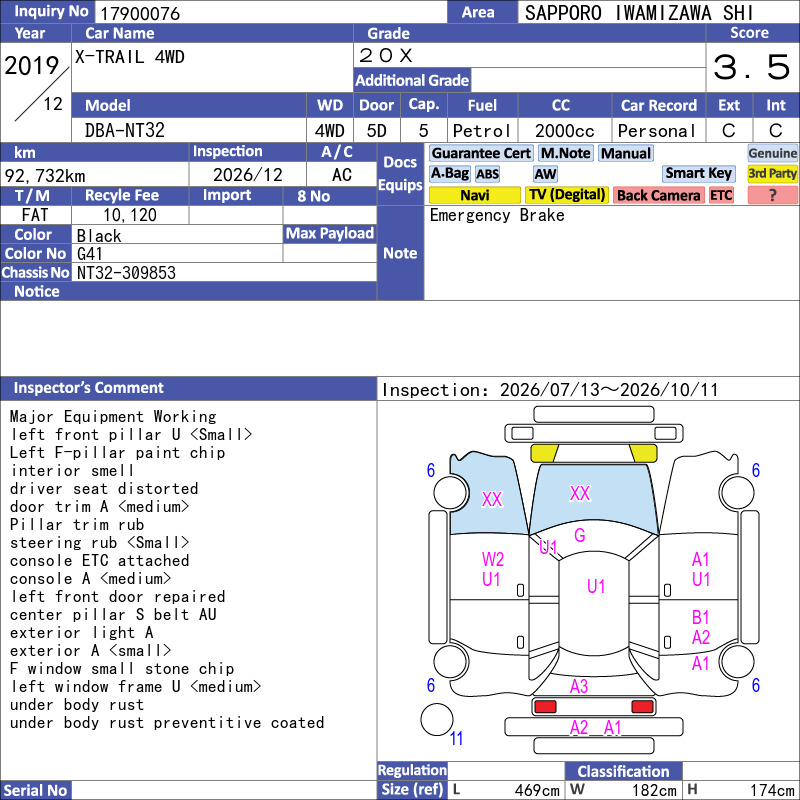
Task: Click the car name X-TRAIL 4WD
Action: [x=130, y=57]
